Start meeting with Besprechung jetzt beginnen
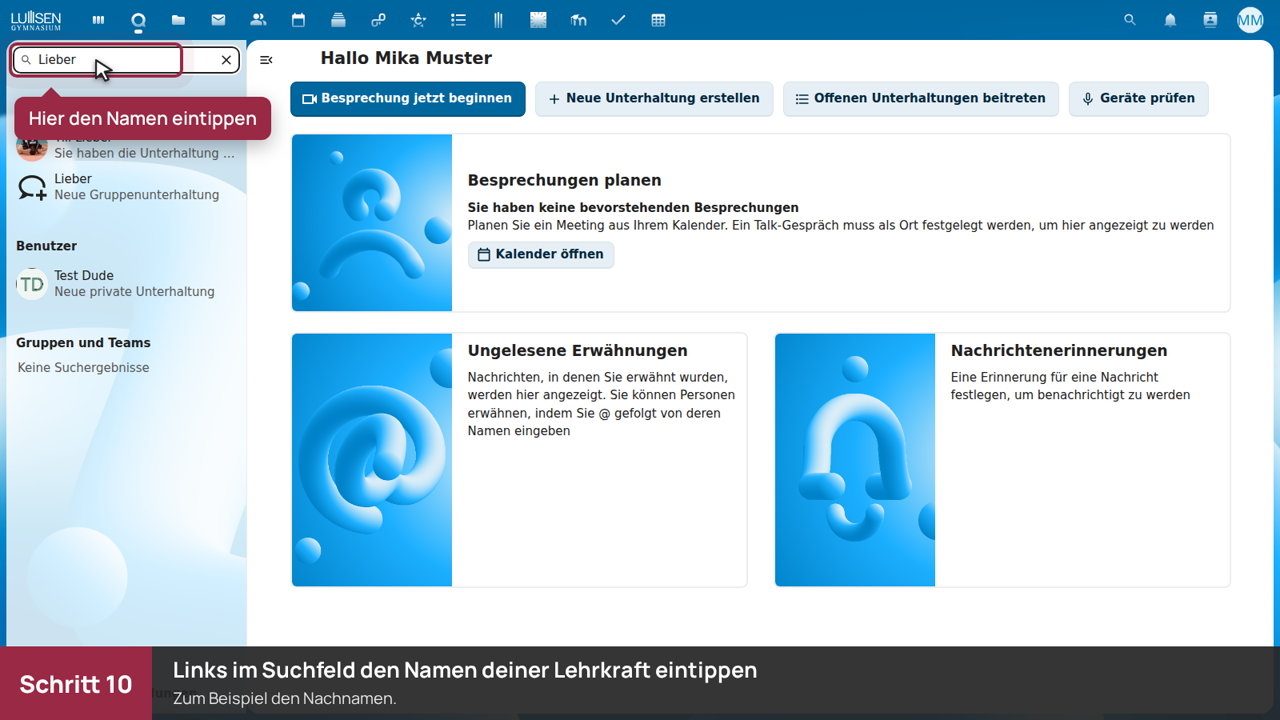The height and width of the screenshot is (720, 1280). (408, 99)
